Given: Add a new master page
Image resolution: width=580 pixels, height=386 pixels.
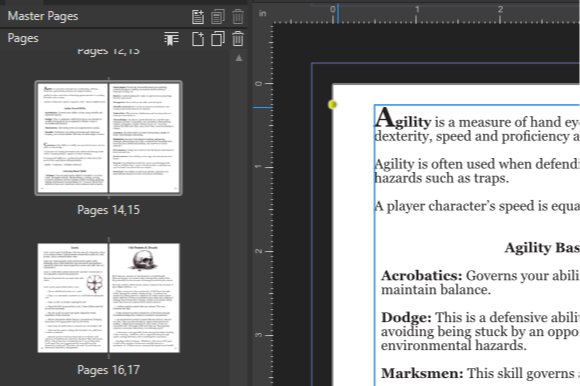Looking at the screenshot, I should (198, 17).
